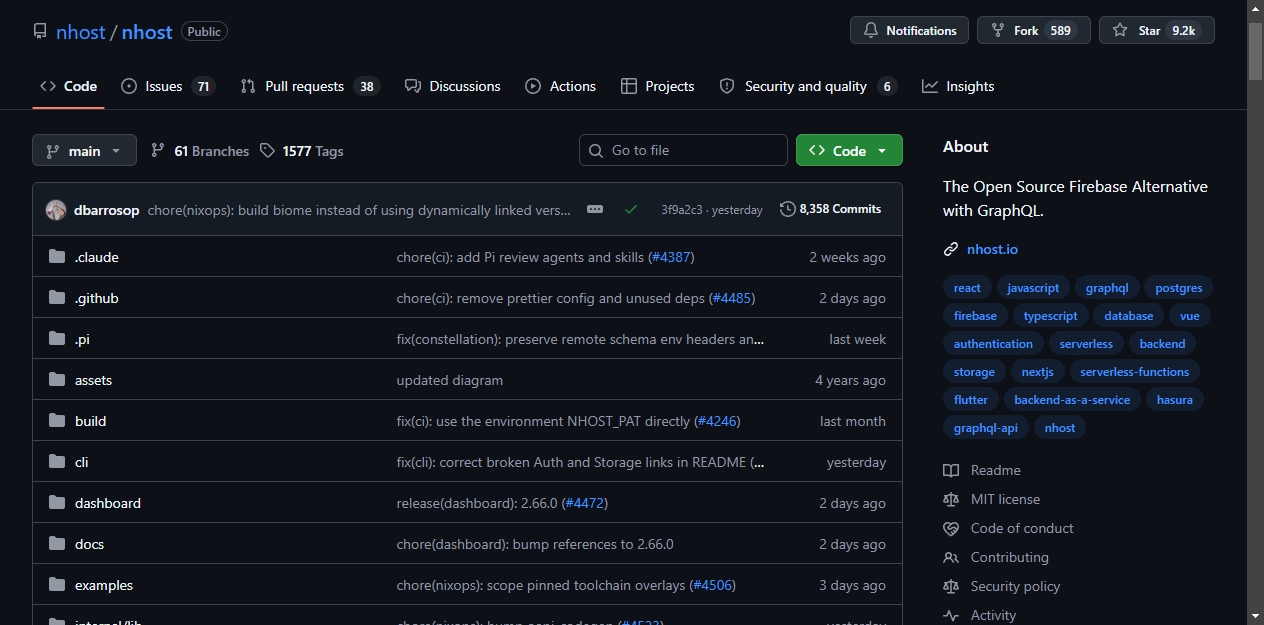Select the typescript topic tag
Image resolution: width=1264 pixels, height=625 pixels.
click(1051, 316)
